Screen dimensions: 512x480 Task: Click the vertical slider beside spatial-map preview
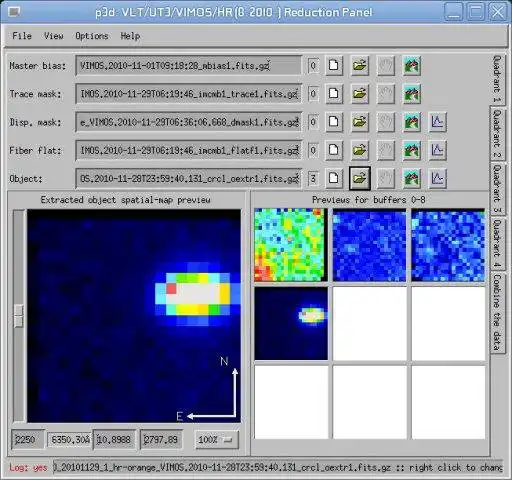(x=19, y=315)
